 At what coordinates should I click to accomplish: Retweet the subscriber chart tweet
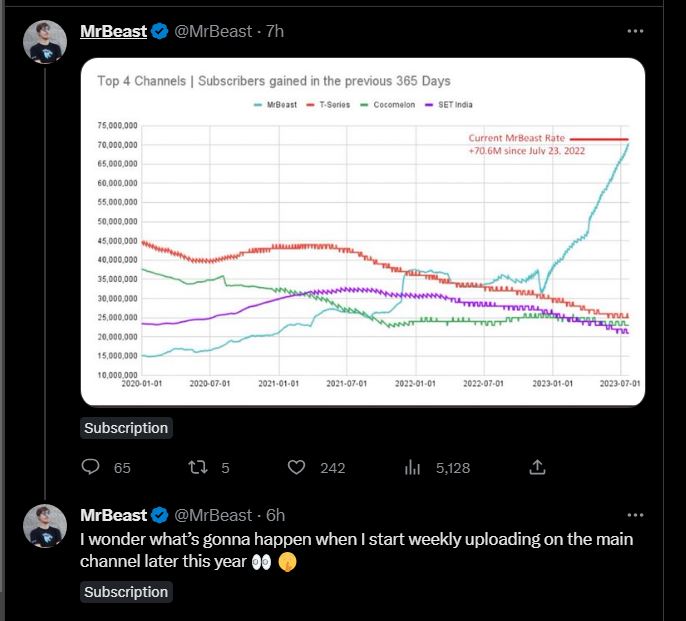coord(198,467)
